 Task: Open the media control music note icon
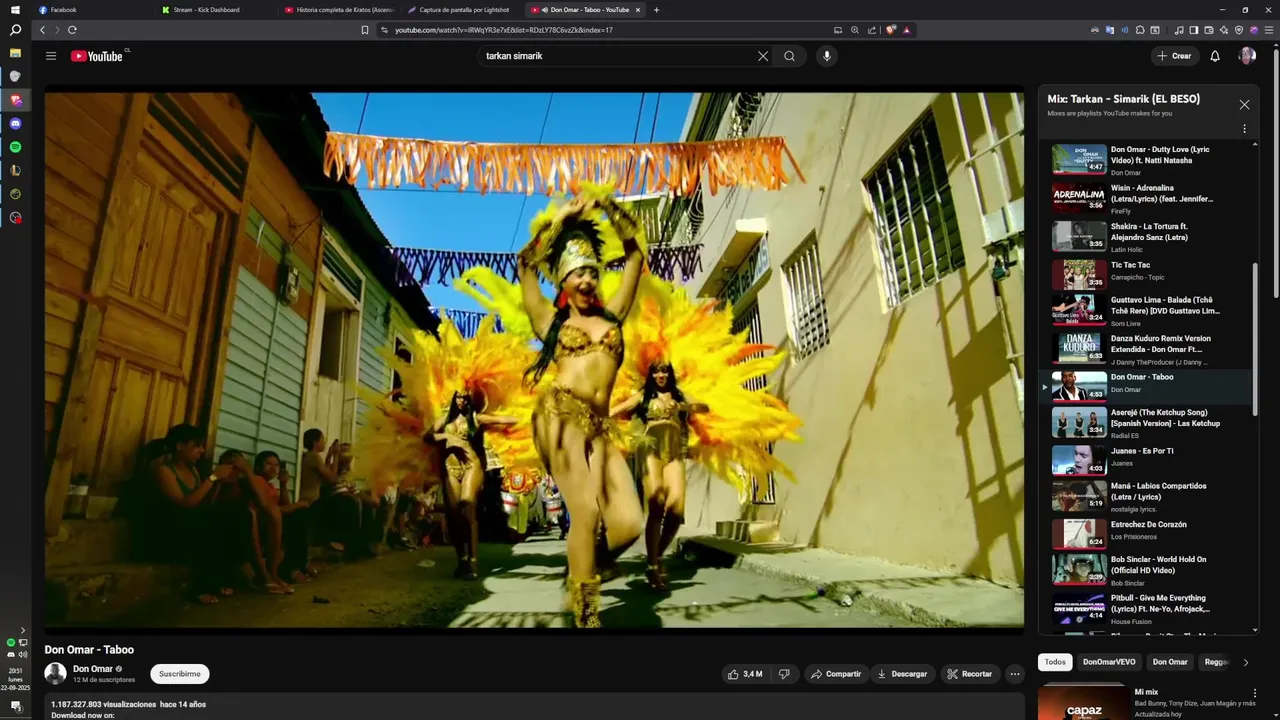coord(1179,30)
